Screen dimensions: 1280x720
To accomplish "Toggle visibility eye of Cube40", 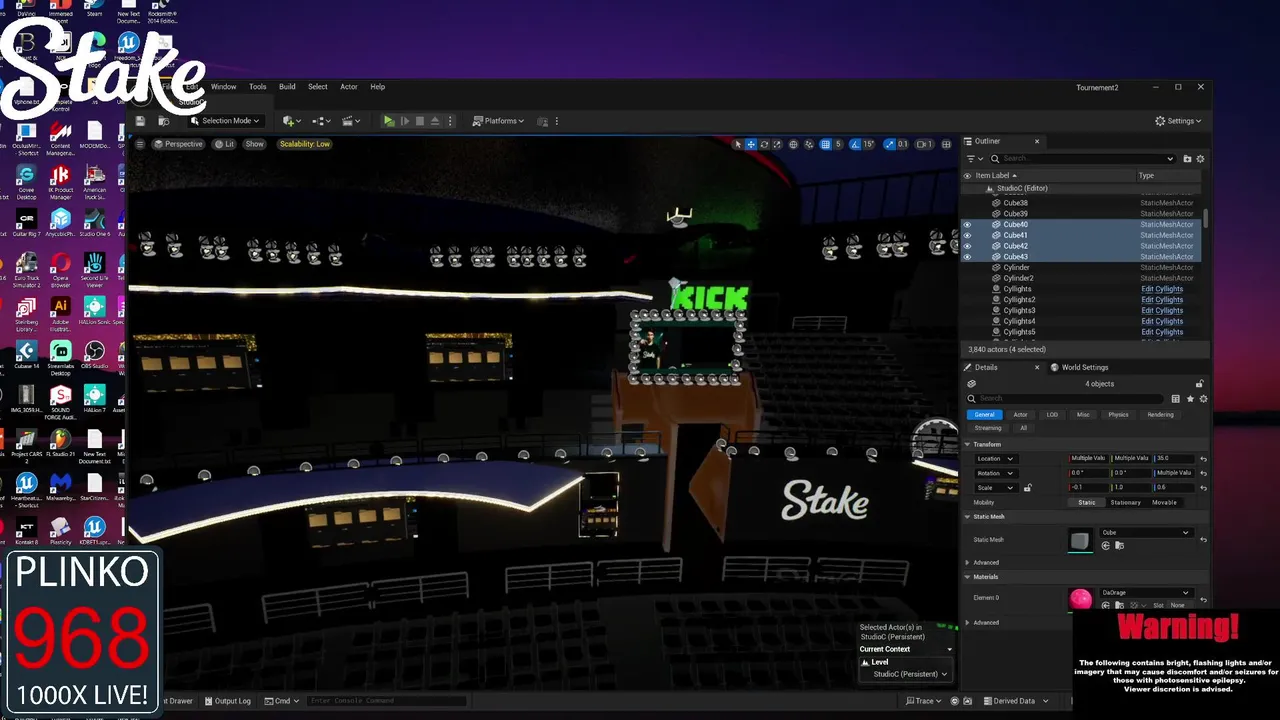I will tap(967, 225).
